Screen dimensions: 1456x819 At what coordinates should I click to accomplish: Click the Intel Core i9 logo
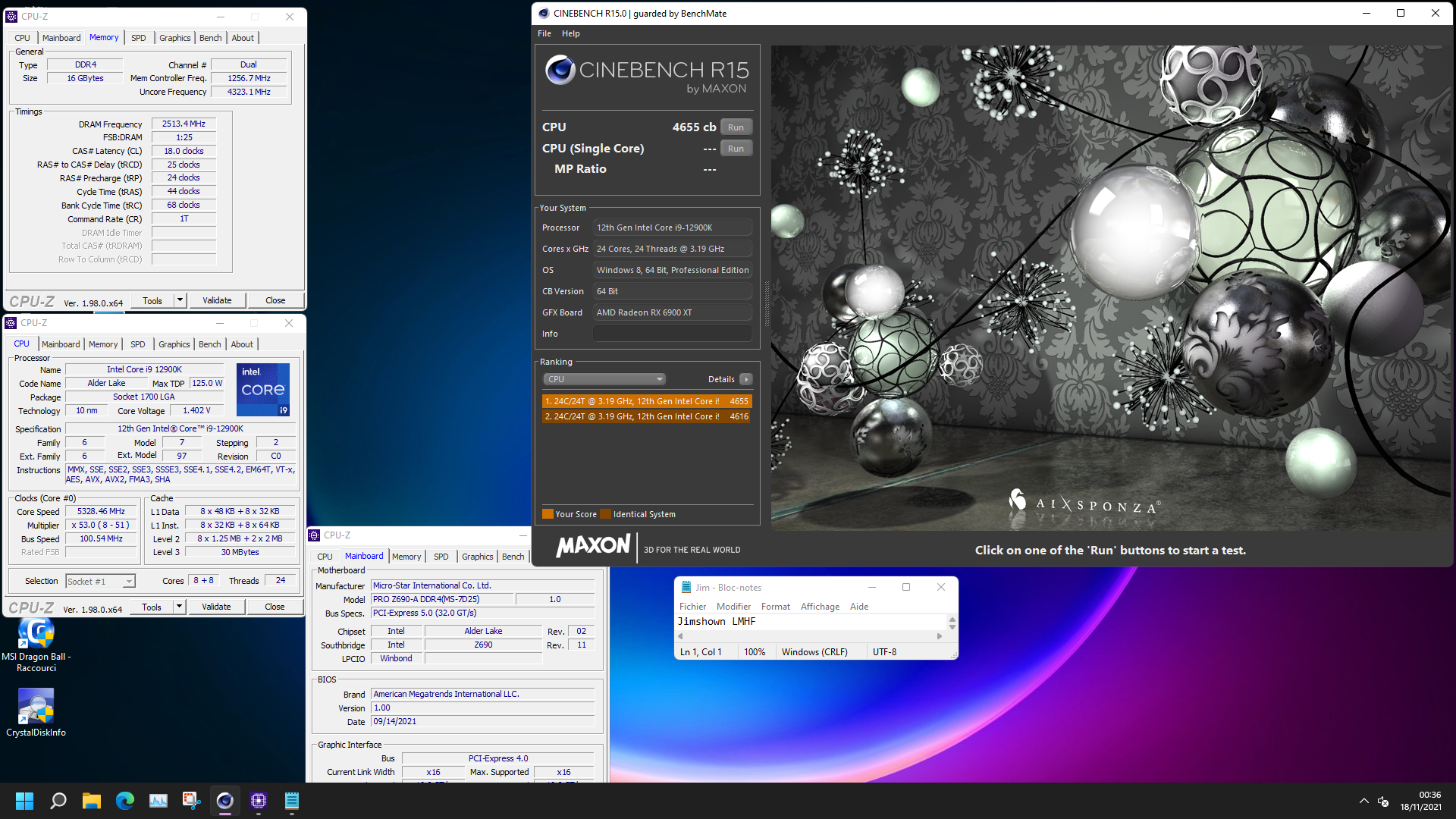pos(263,390)
